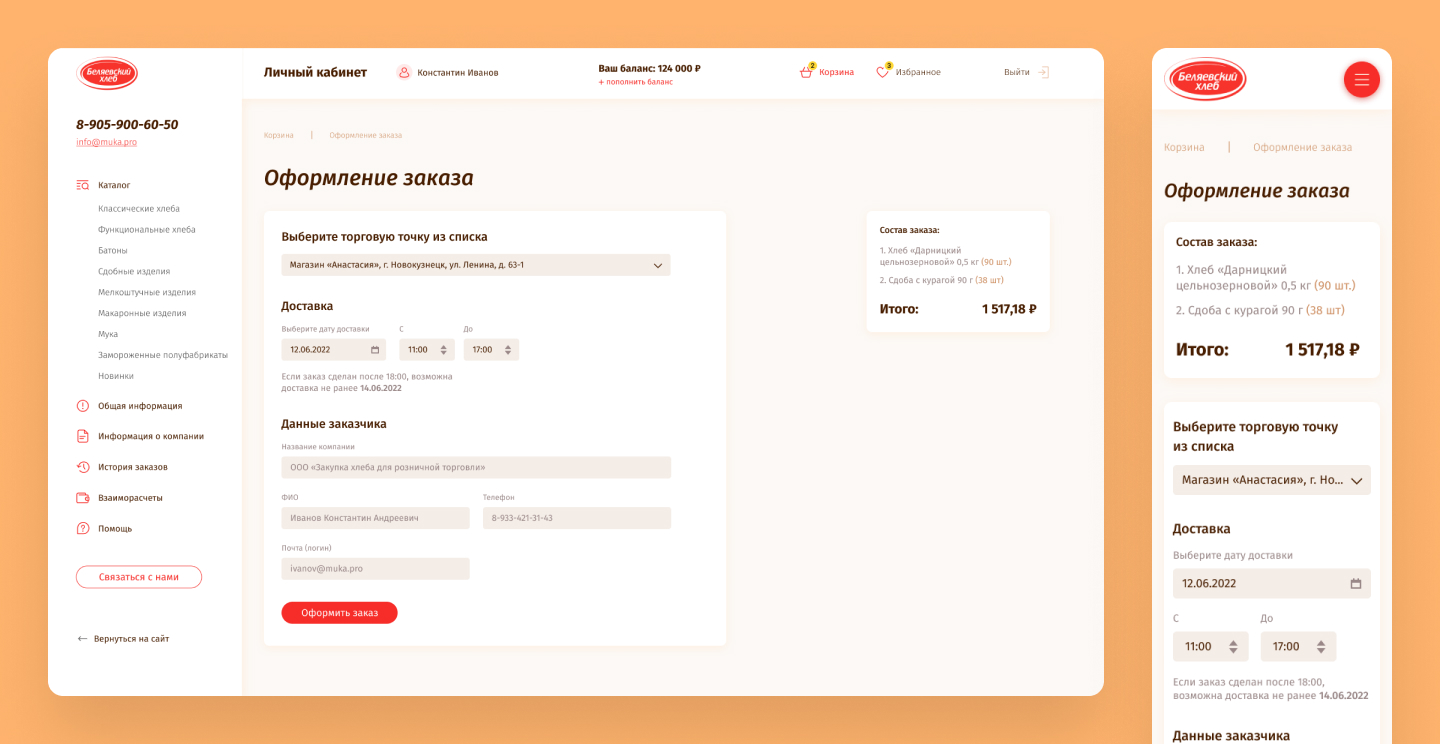Select Классические хлеба in the catalog list
The height and width of the screenshot is (744, 1440).
(139, 209)
